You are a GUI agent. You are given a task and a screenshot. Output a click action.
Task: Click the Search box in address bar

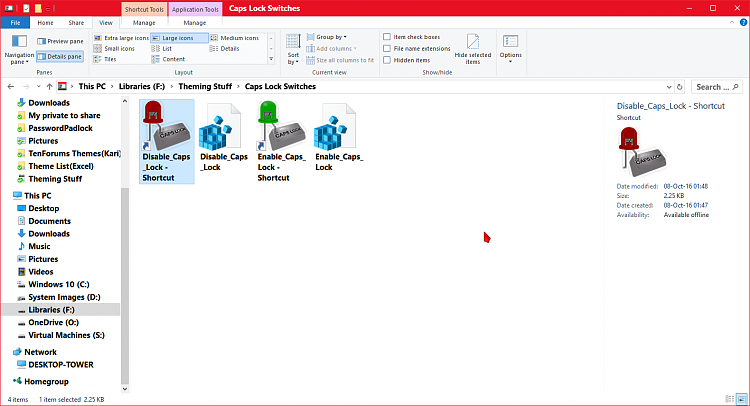pos(713,87)
